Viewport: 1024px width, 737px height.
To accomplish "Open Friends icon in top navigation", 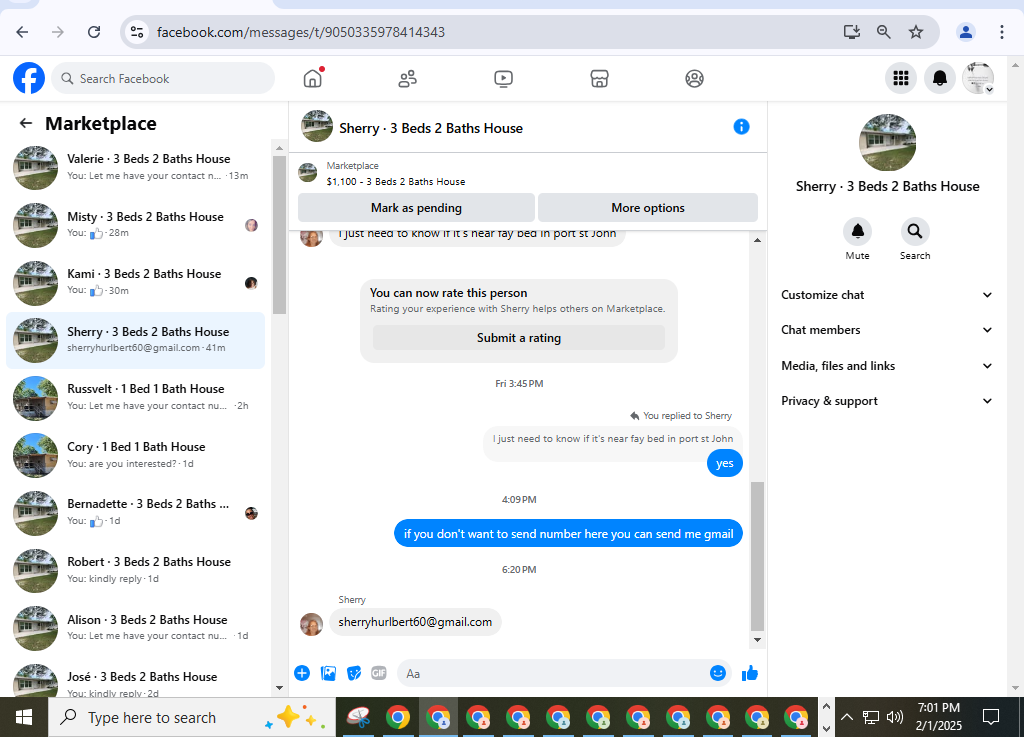I will (x=408, y=79).
